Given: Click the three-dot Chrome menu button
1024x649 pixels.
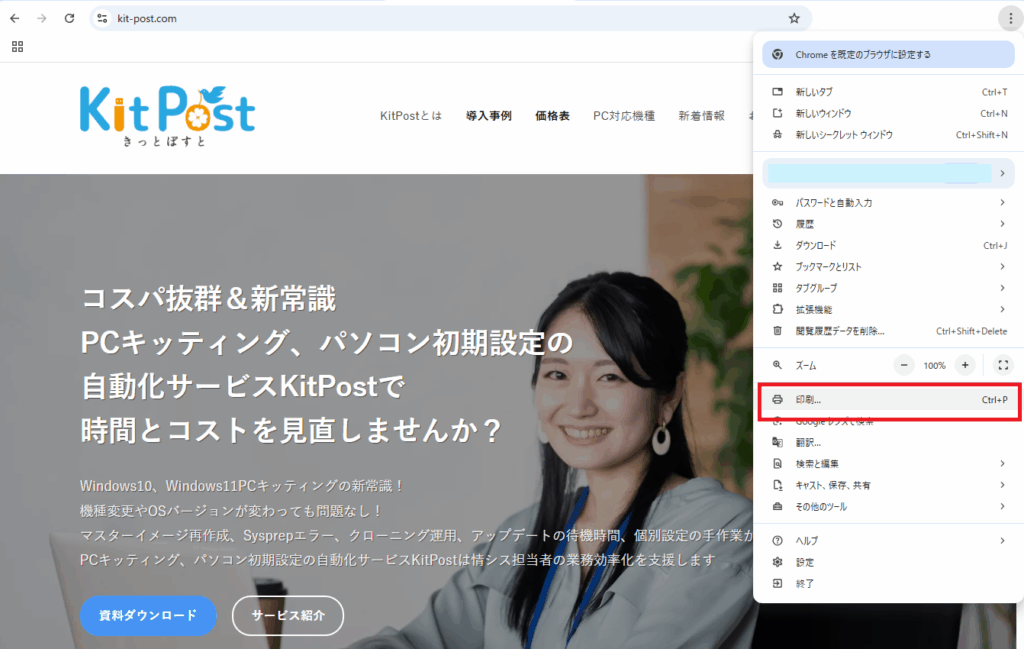Looking at the screenshot, I should [x=1010, y=18].
